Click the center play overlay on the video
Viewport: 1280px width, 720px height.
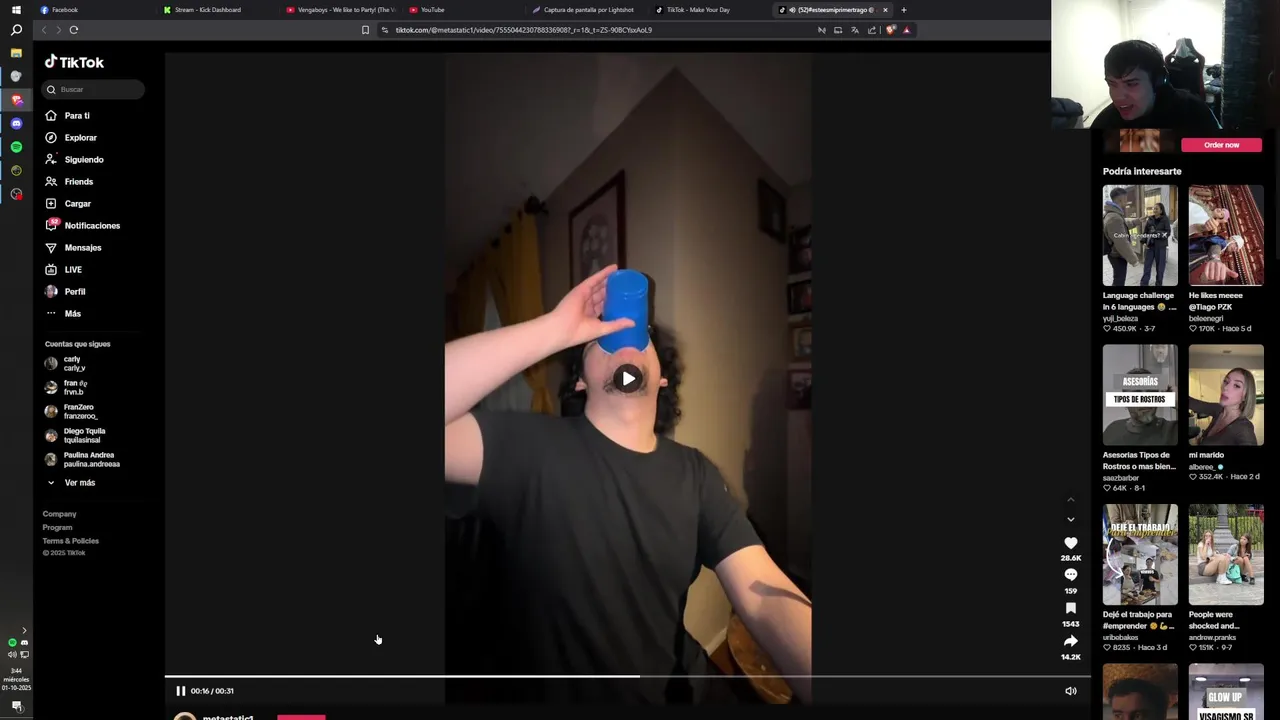[628, 378]
